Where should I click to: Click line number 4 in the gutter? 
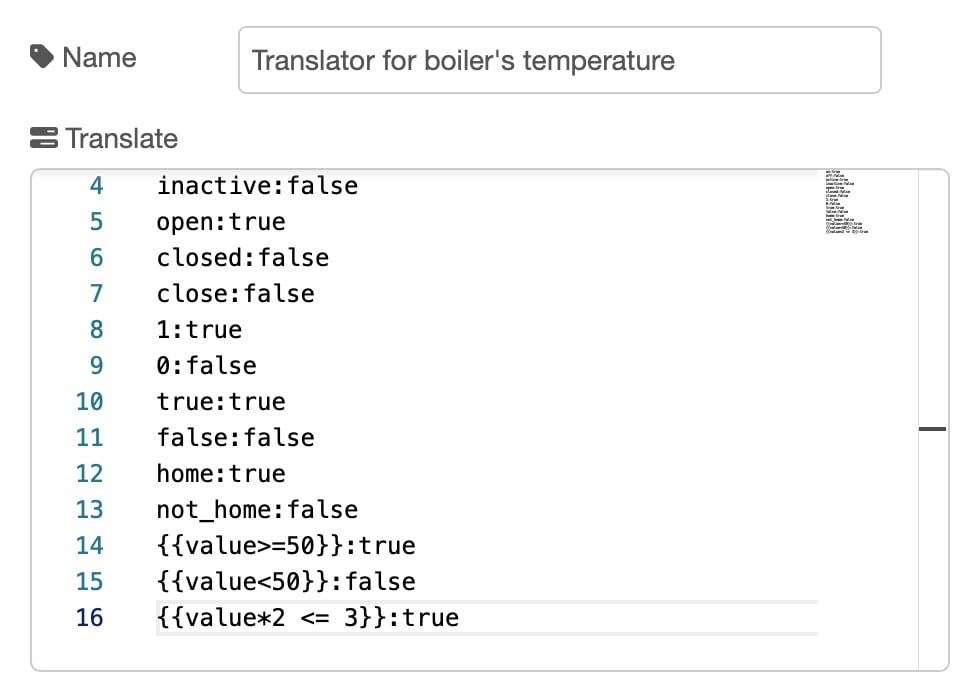pyautogui.click(x=95, y=185)
